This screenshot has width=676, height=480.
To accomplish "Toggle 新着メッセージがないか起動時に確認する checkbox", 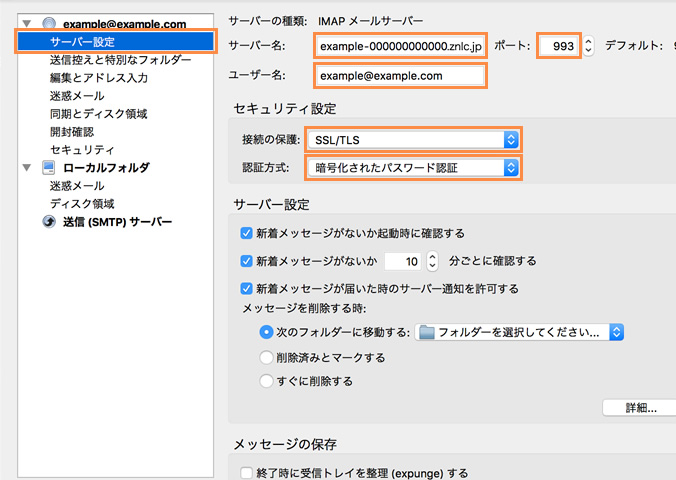I will pyautogui.click(x=246, y=233).
